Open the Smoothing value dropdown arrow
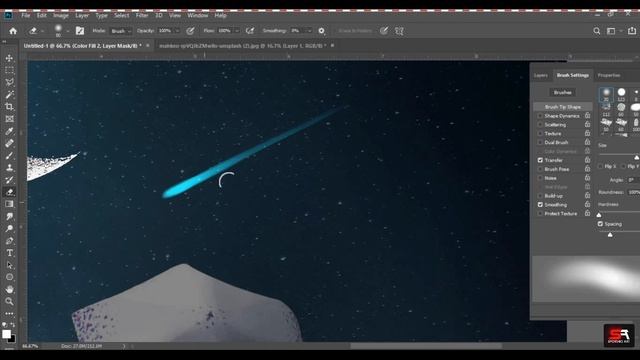Image resolution: width=640 pixels, height=360 pixels. tap(309, 31)
